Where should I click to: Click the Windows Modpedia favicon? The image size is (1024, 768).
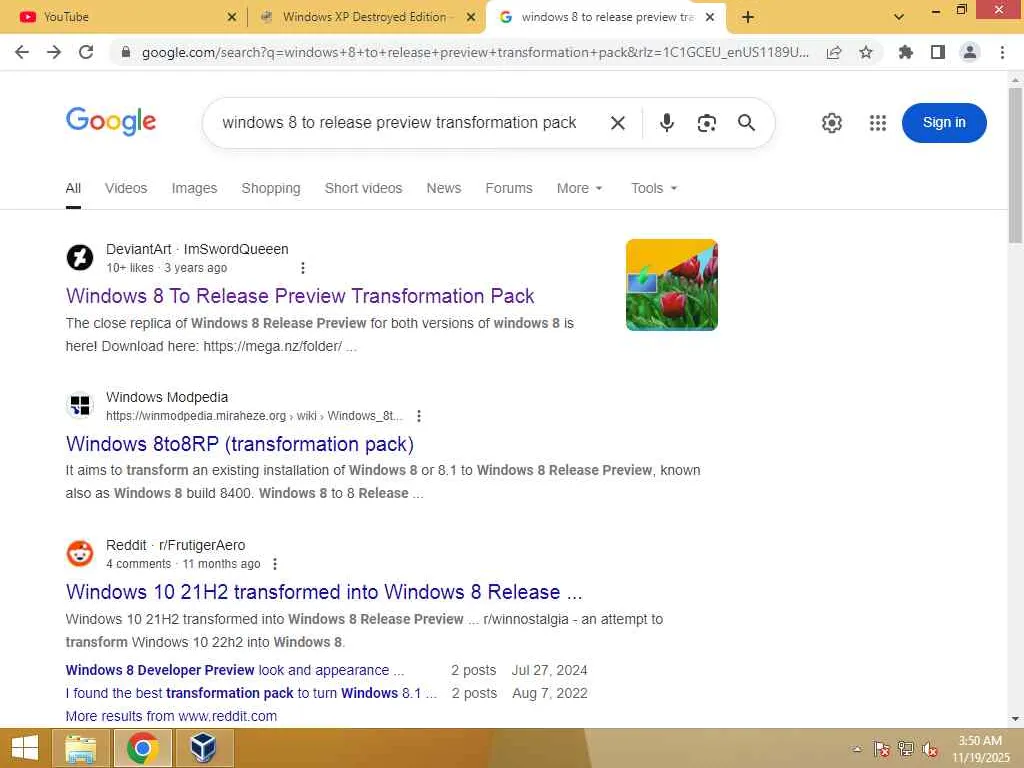pyautogui.click(x=80, y=406)
